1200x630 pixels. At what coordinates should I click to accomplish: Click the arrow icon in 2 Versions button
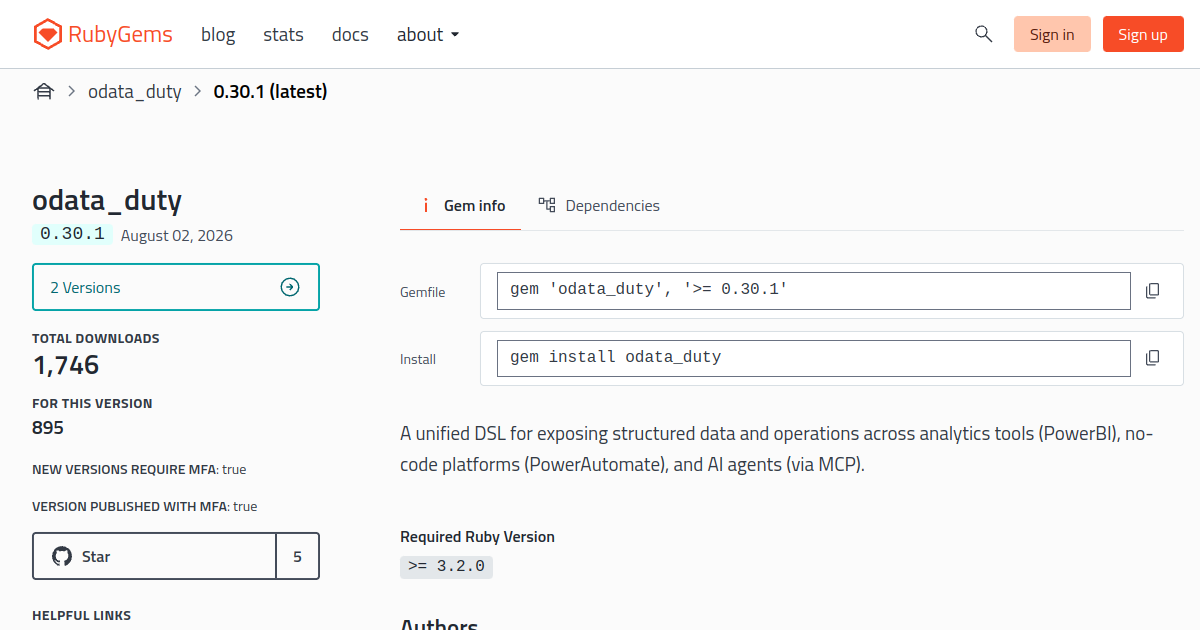290,287
